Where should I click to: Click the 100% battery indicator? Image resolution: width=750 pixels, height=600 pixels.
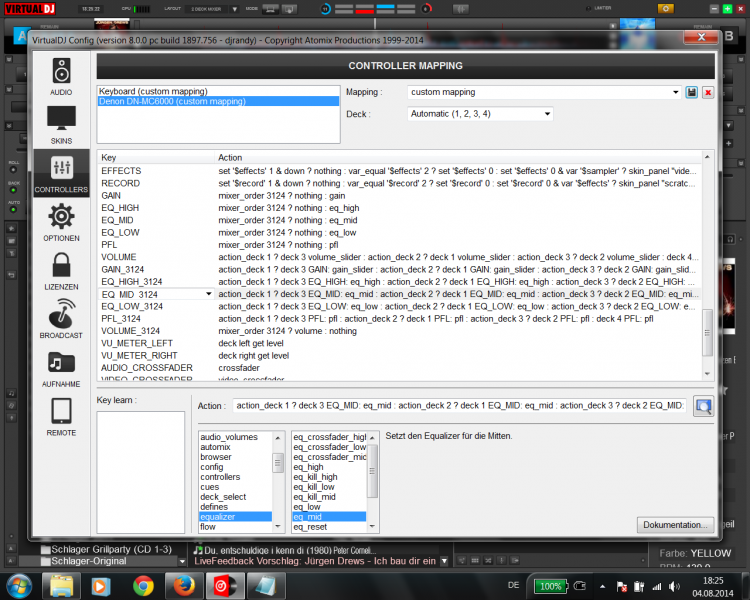click(x=550, y=586)
